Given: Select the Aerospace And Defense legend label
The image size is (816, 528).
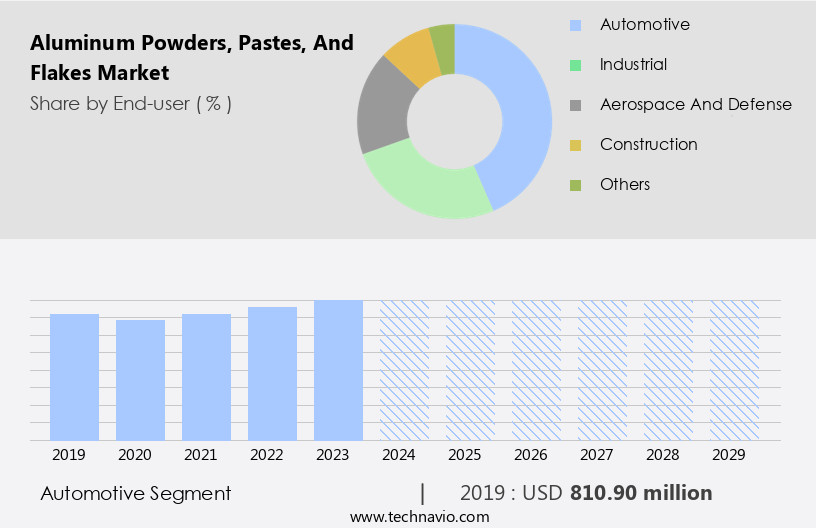Looking at the screenshot, I should pyautogui.click(x=695, y=104).
